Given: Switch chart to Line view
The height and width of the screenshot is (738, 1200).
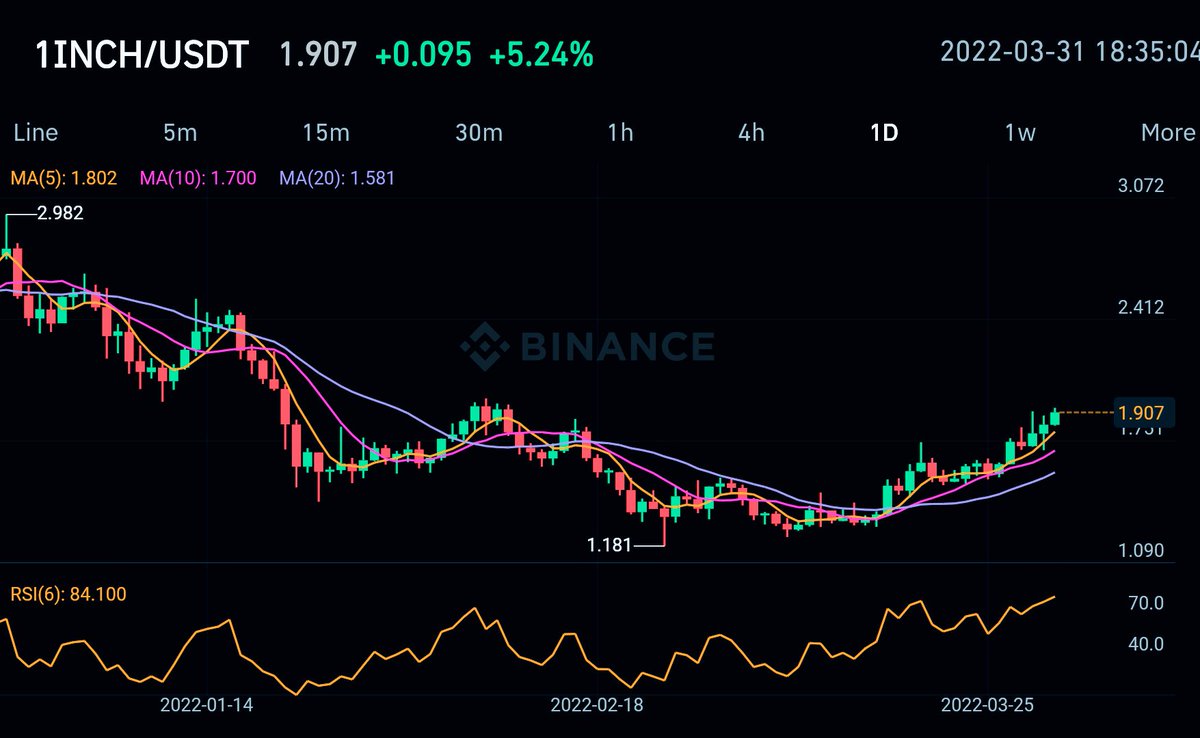Looking at the screenshot, I should pos(35,132).
